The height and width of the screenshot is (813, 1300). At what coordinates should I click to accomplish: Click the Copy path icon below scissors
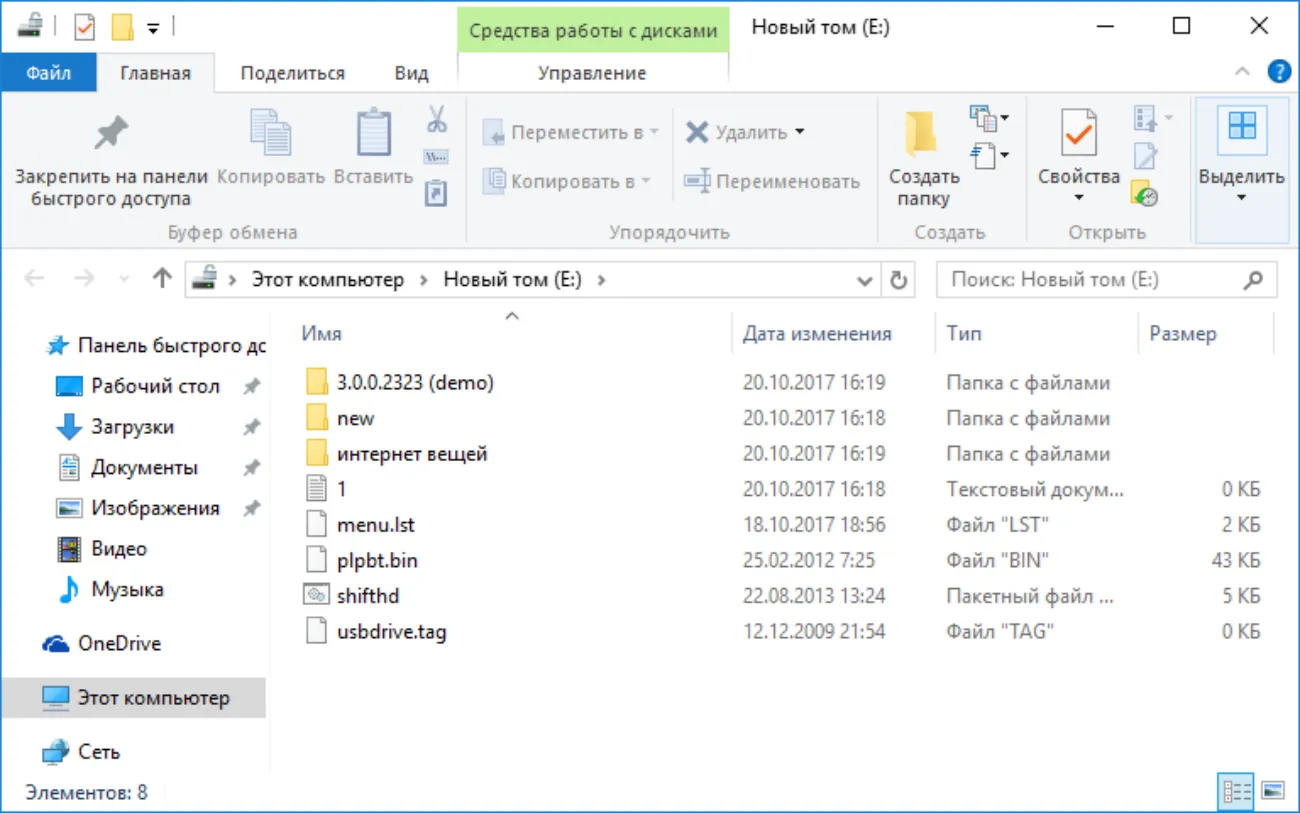pos(436,157)
